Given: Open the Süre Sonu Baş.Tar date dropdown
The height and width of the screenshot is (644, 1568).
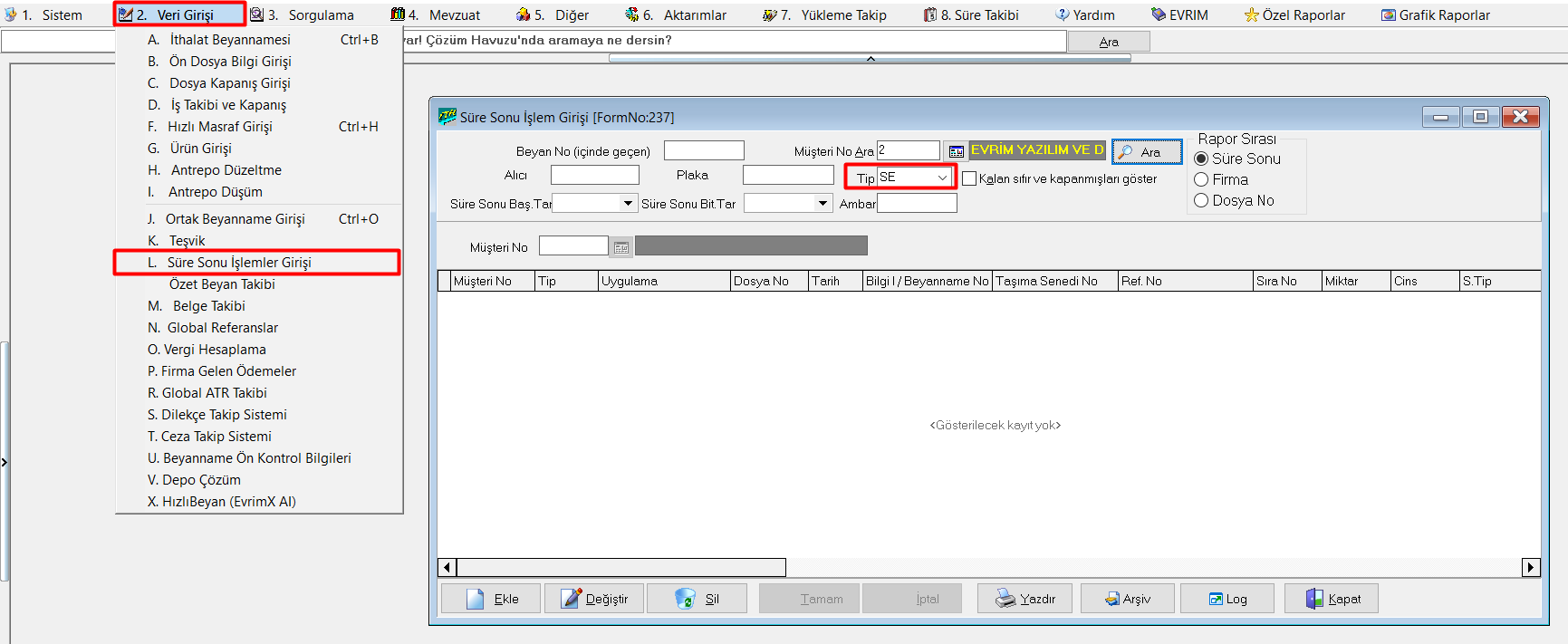Looking at the screenshot, I should 628,204.
